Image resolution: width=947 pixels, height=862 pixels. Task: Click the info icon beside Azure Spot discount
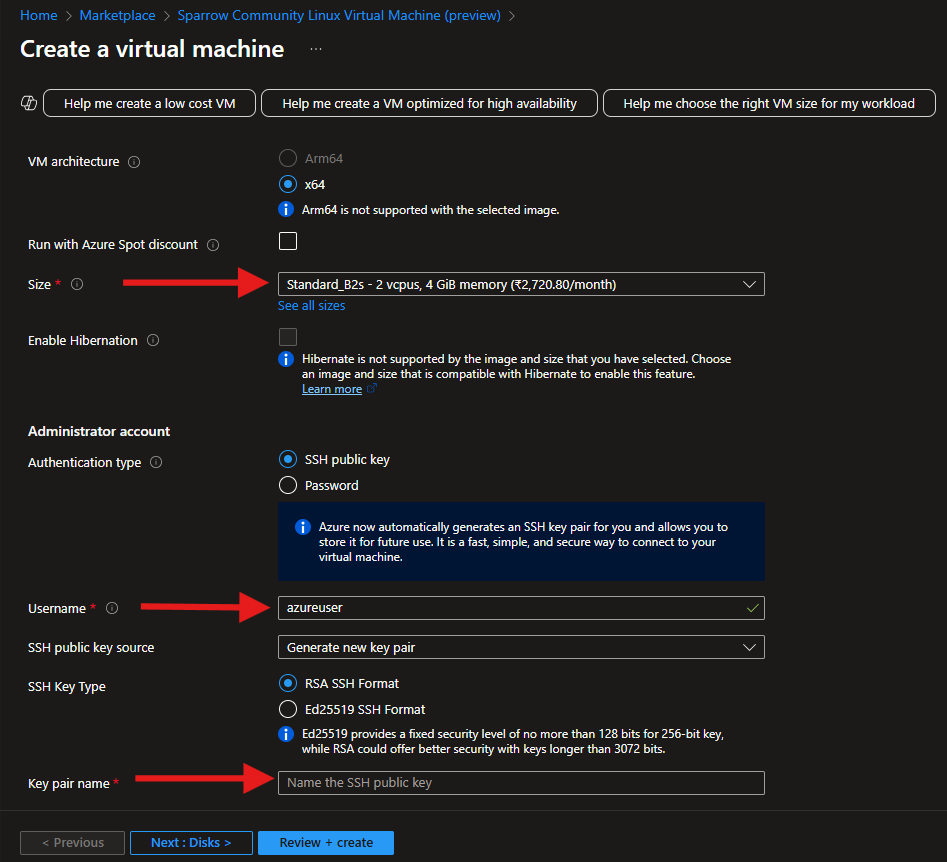click(212, 244)
